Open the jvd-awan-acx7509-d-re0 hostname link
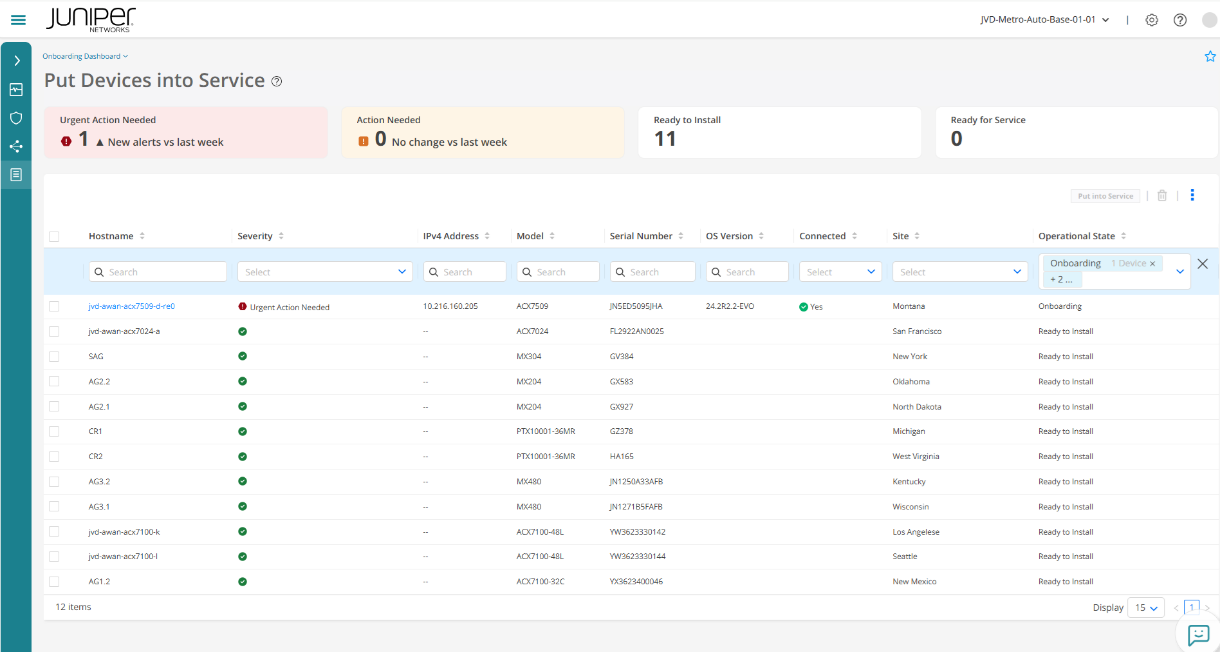The image size is (1220, 652). pos(132,306)
